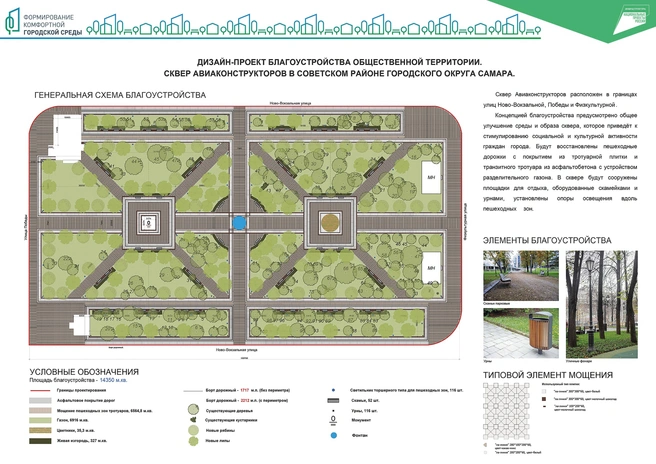The height and width of the screenshot is (464, 656).
Task: Click the bench symbol in the legend
Action: pyautogui.click(x=333, y=400)
